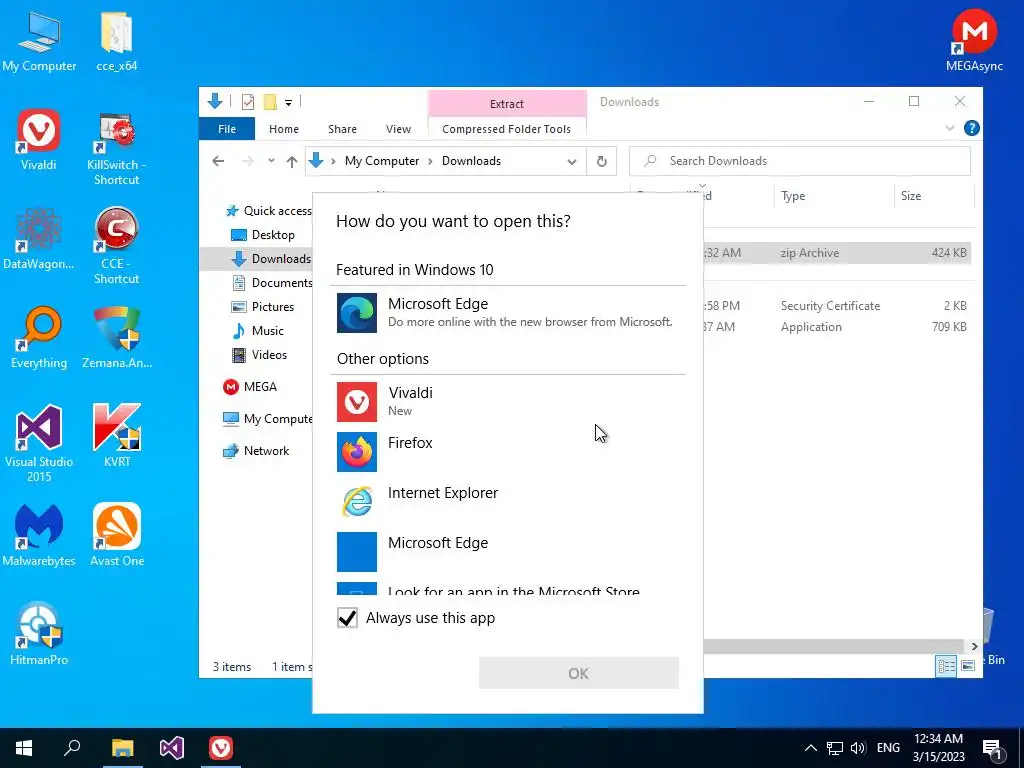
Task: Open the Everything search shortcut
Action: pos(39,338)
